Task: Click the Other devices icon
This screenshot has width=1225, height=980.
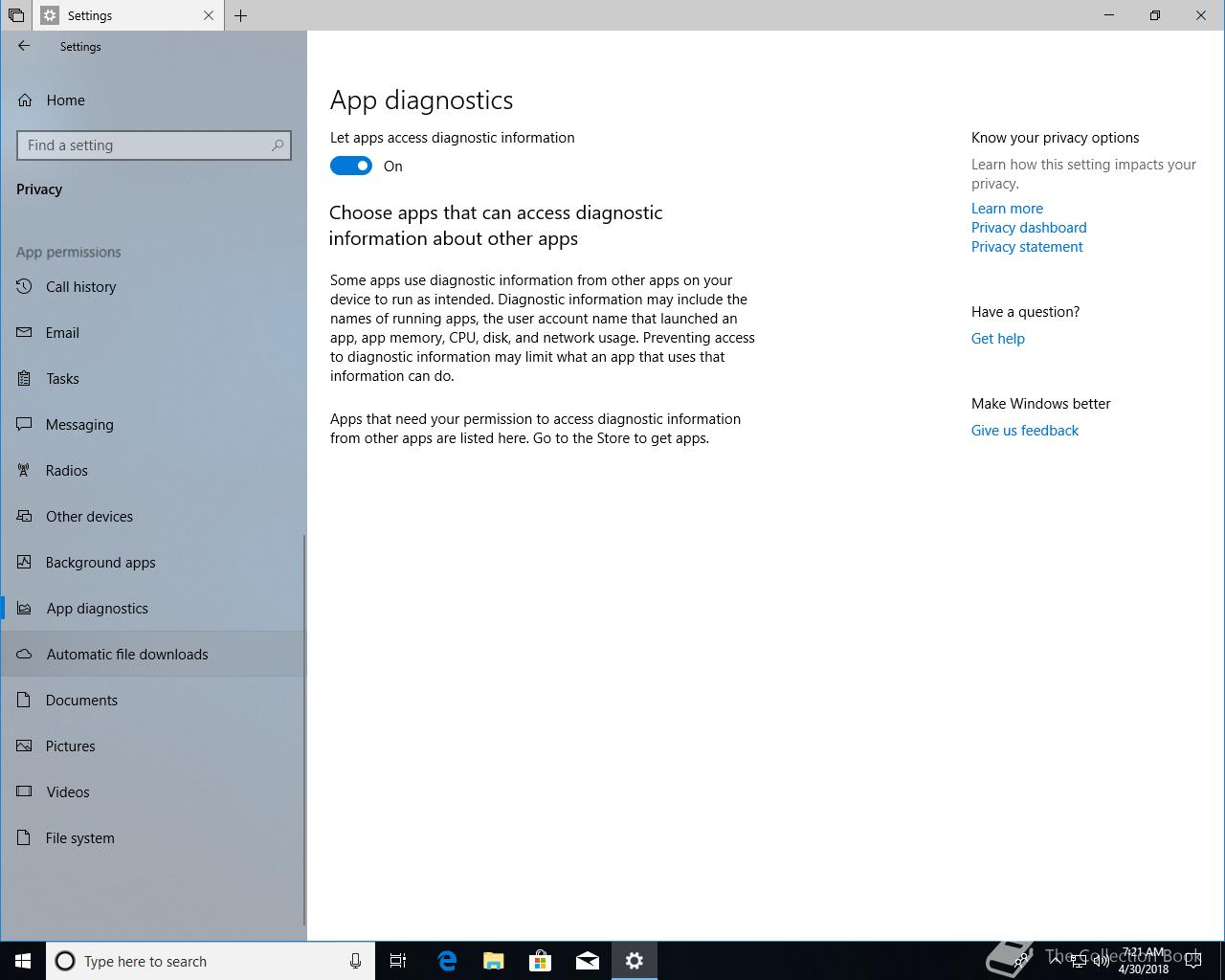Action: tap(25, 516)
